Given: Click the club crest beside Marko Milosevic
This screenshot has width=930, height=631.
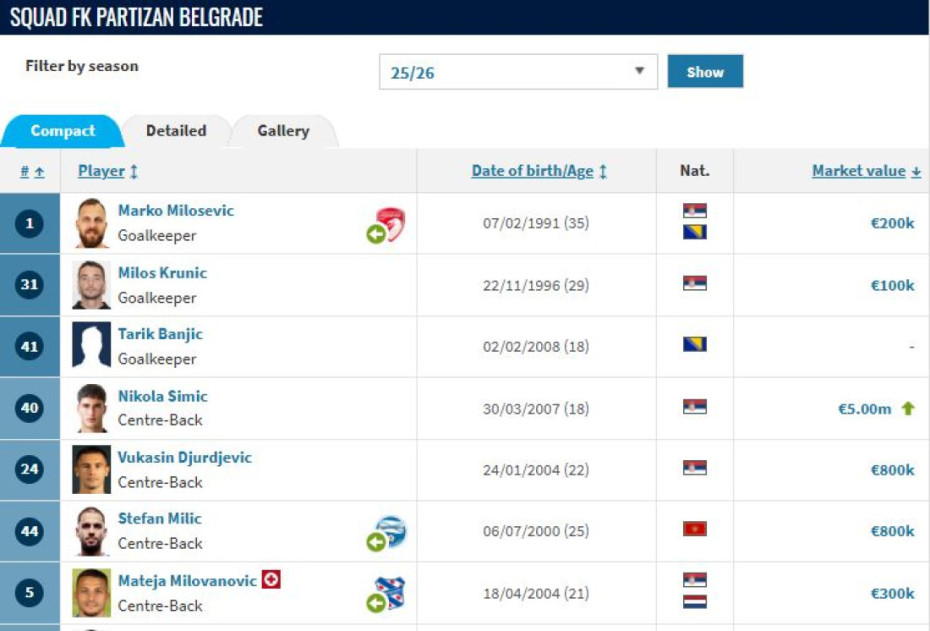Looking at the screenshot, I should click(388, 224).
